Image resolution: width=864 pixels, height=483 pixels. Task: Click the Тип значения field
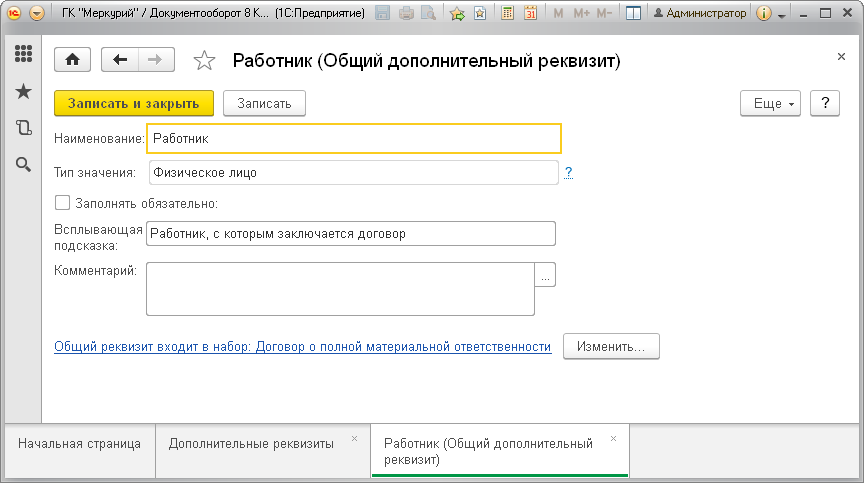coord(354,172)
